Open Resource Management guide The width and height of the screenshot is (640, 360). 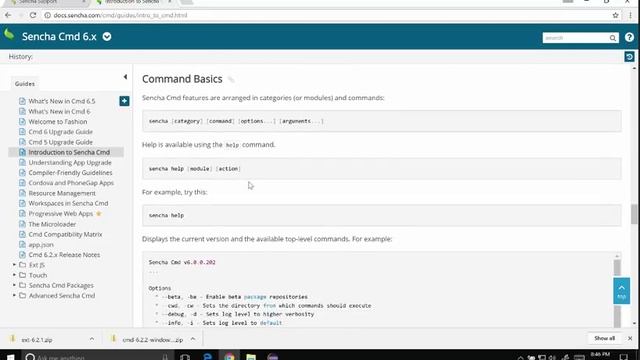62,193
